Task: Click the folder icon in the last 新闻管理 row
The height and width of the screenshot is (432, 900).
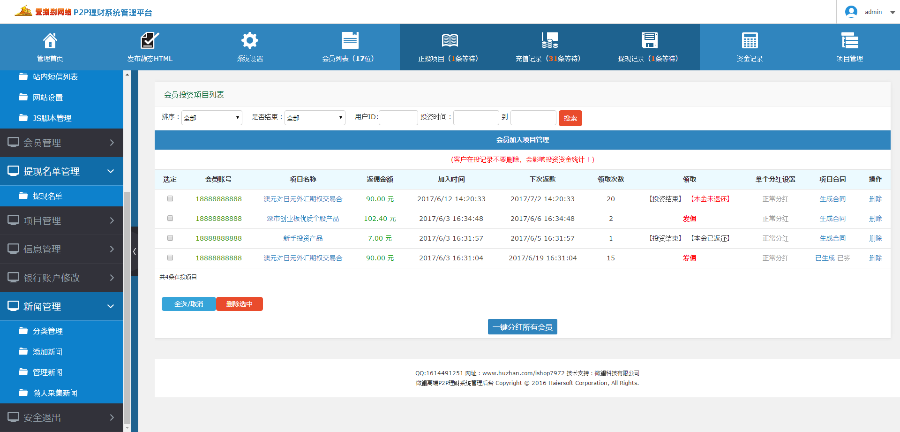Action: tap(23, 393)
